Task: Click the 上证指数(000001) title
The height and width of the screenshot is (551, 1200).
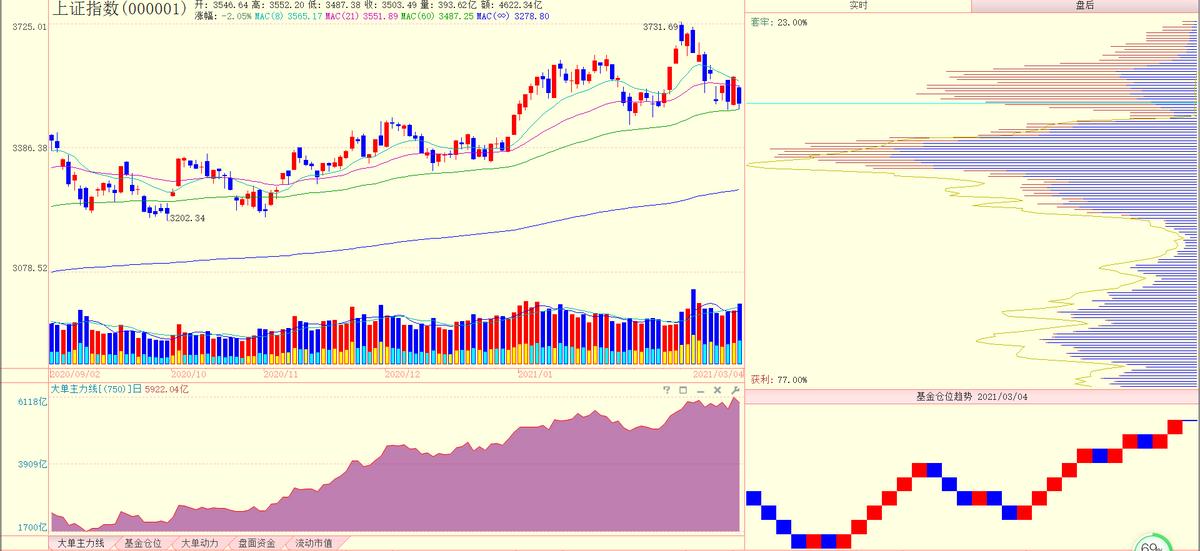Action: pos(119,9)
